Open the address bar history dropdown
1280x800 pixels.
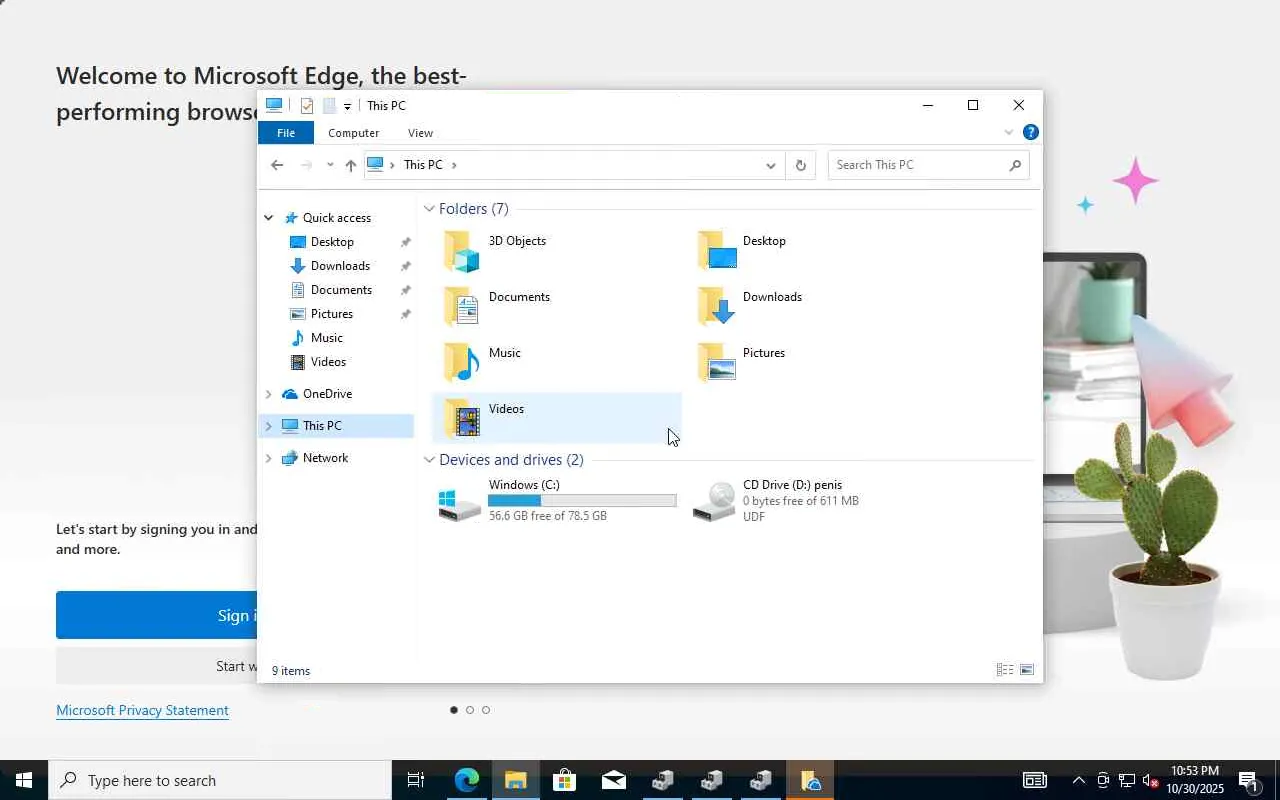(x=770, y=165)
